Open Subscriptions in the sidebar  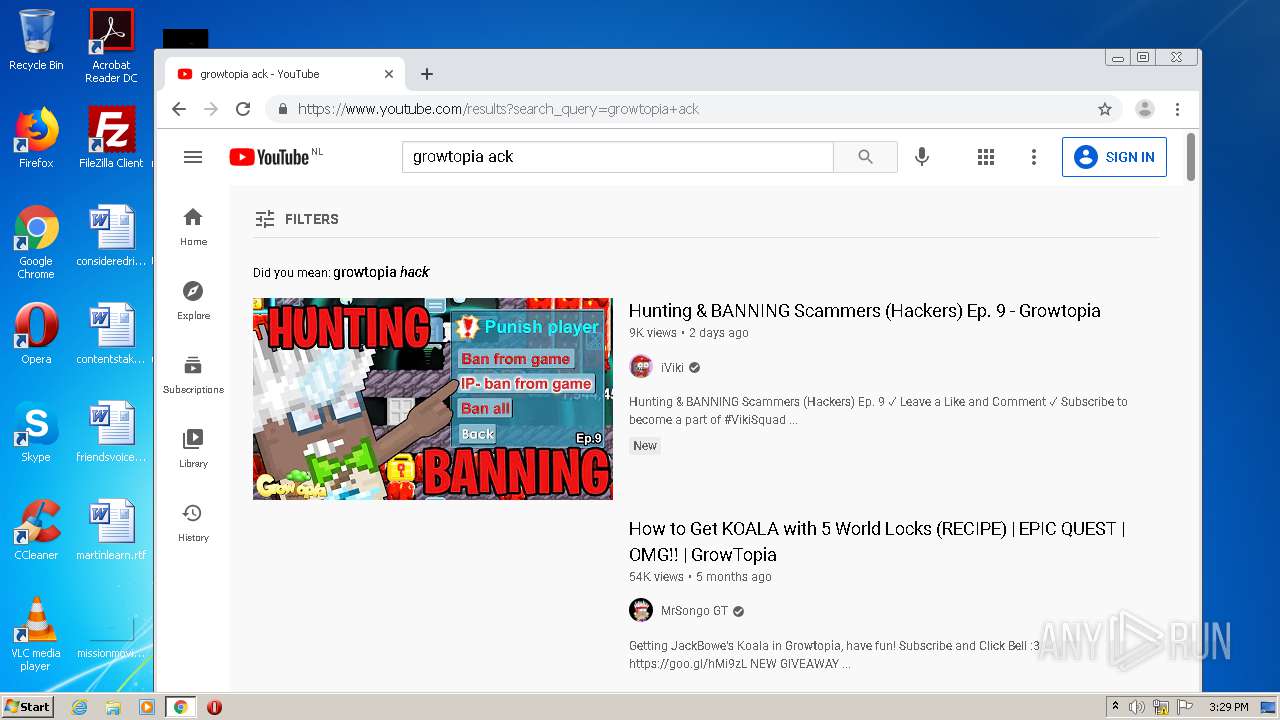pos(193,375)
